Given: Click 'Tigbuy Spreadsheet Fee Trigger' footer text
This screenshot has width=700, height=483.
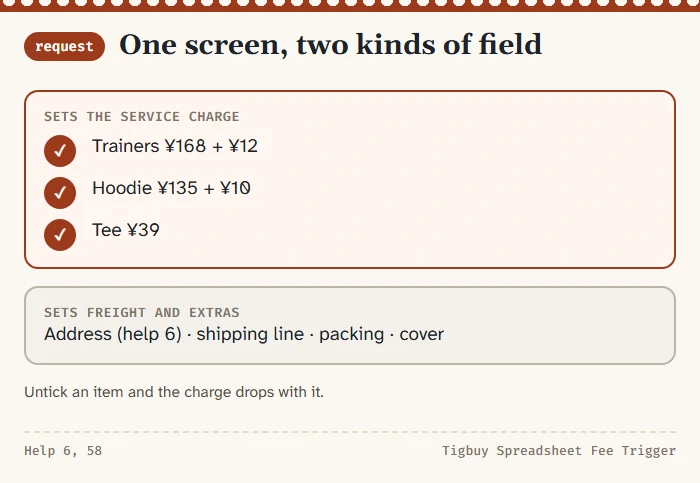Looking at the screenshot, I should click(x=559, y=451).
